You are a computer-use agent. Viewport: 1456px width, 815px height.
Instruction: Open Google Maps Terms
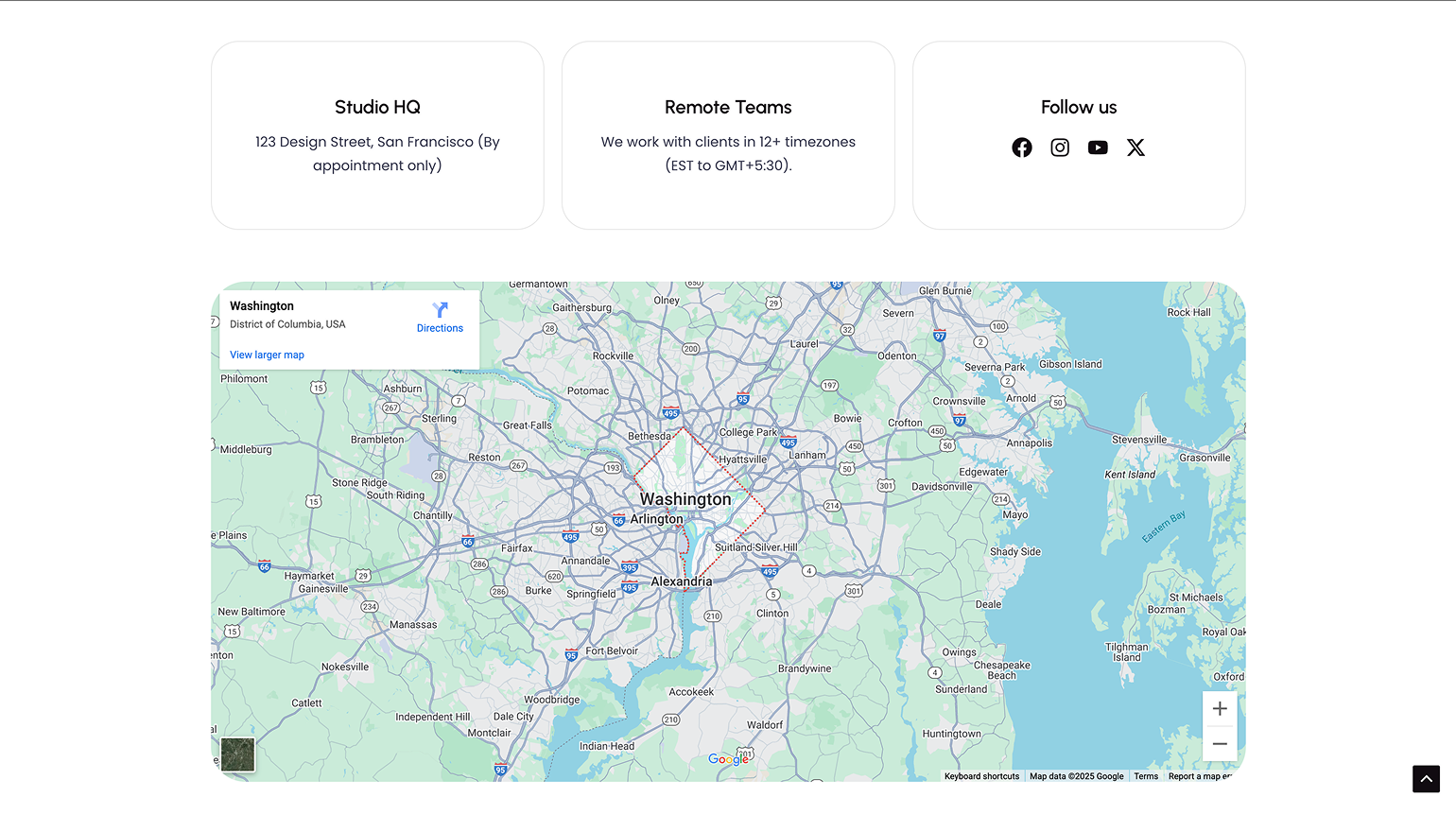1146,775
